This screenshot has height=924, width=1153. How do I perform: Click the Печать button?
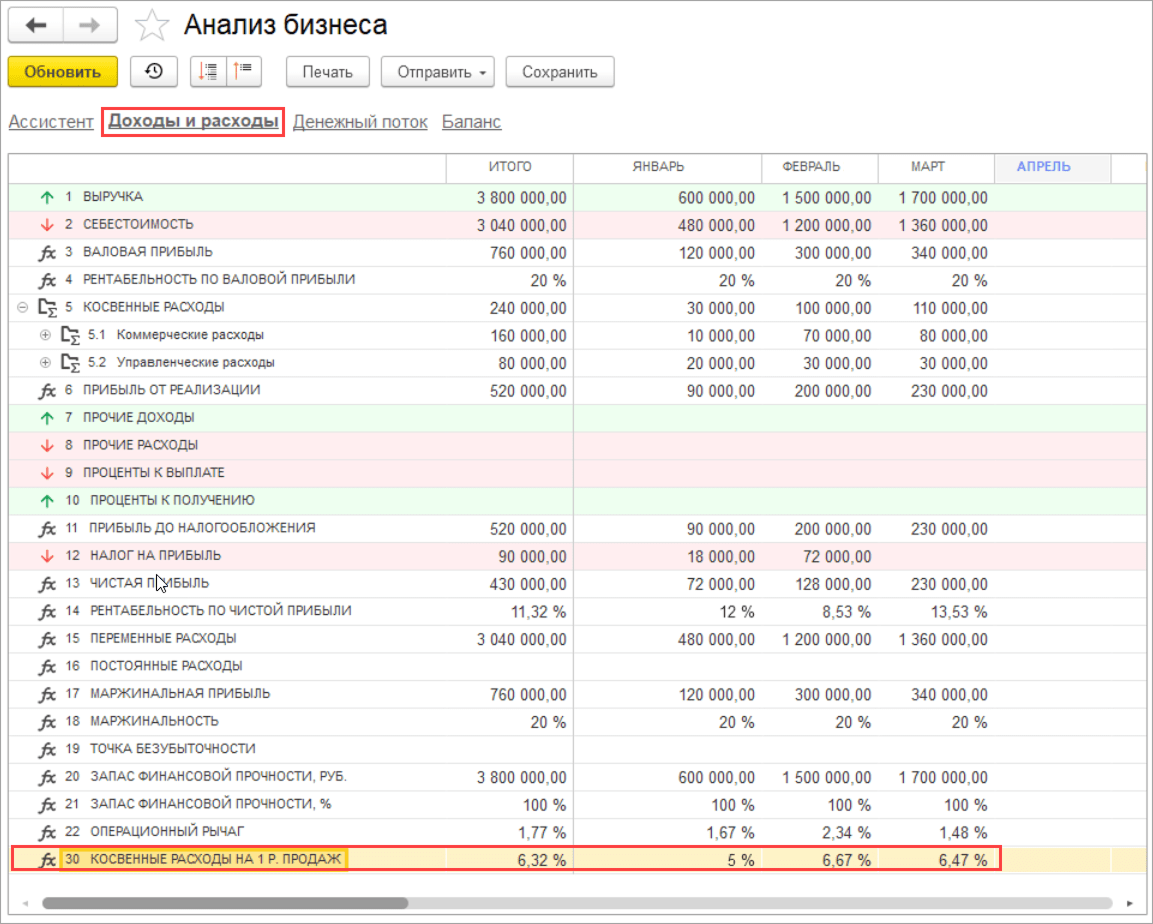click(328, 72)
